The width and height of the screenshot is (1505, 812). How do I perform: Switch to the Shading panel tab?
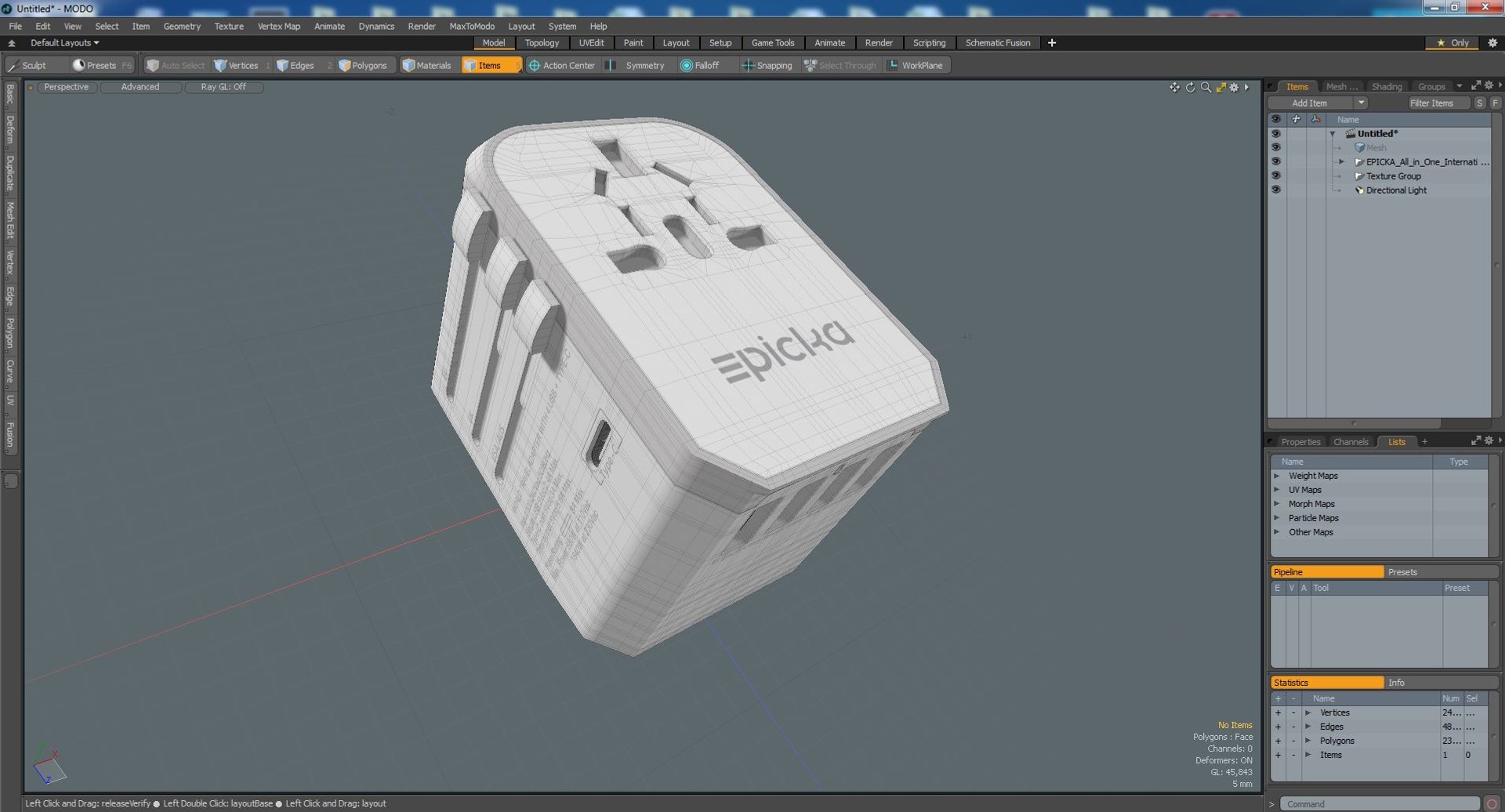[x=1387, y=86]
